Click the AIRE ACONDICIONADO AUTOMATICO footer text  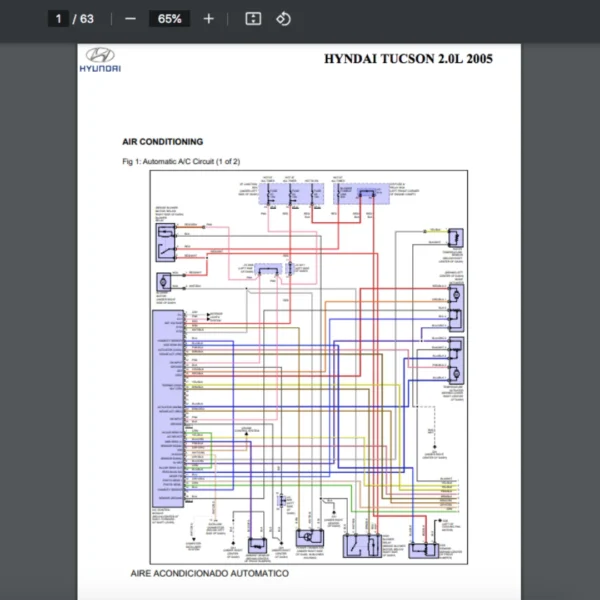(210, 574)
